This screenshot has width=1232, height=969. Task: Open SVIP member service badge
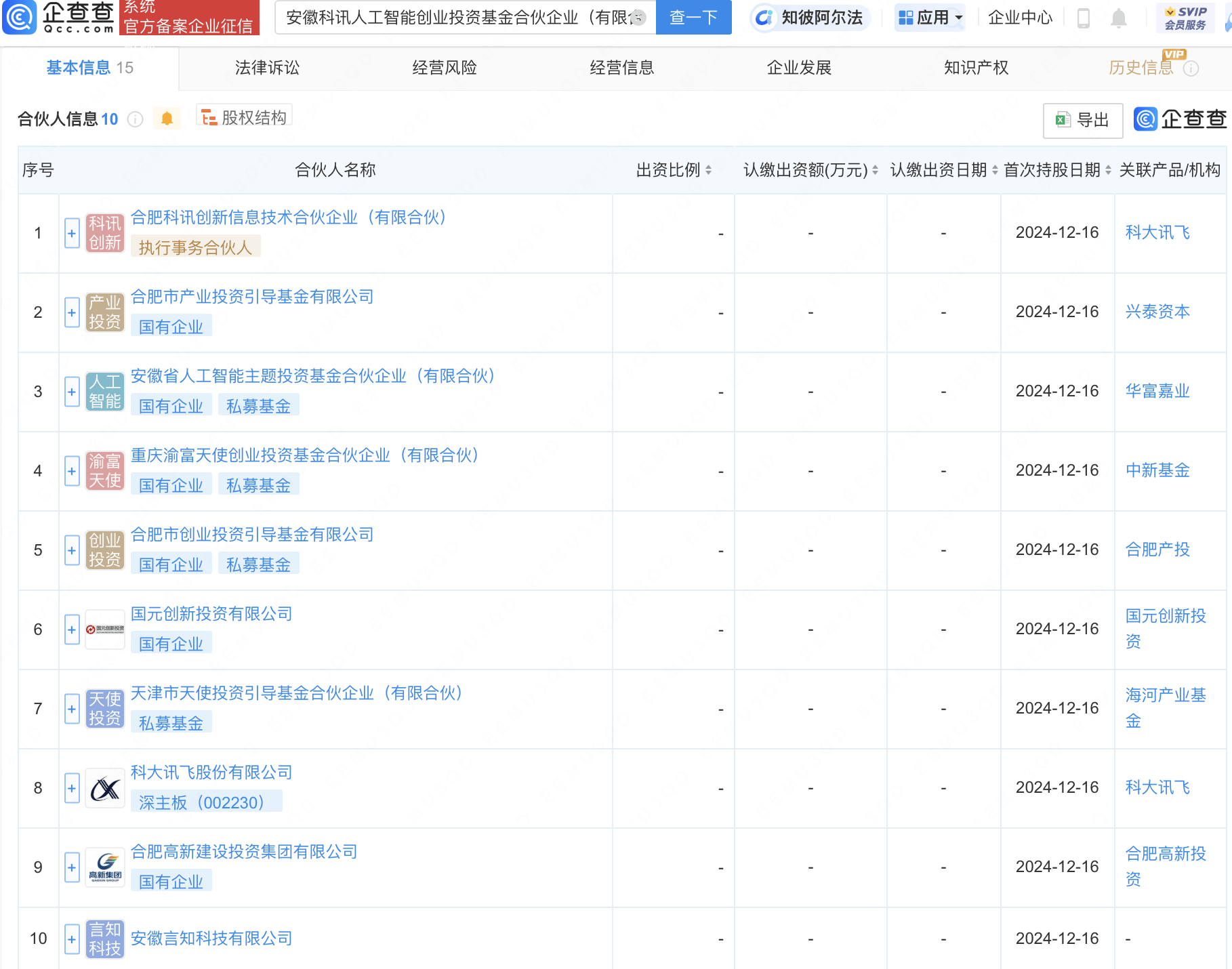pos(1185,18)
